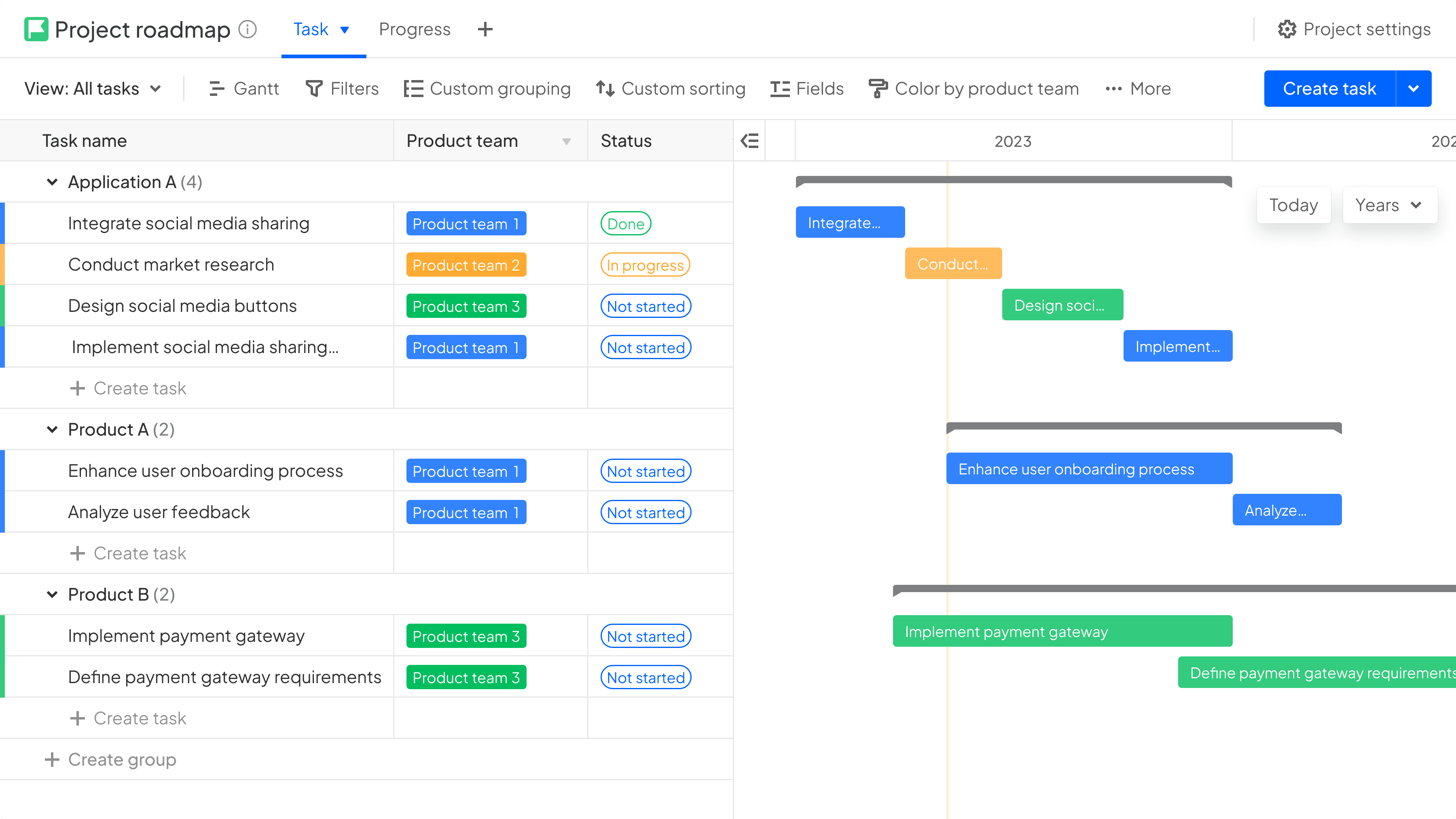Collapse the Application A group

coord(52,182)
